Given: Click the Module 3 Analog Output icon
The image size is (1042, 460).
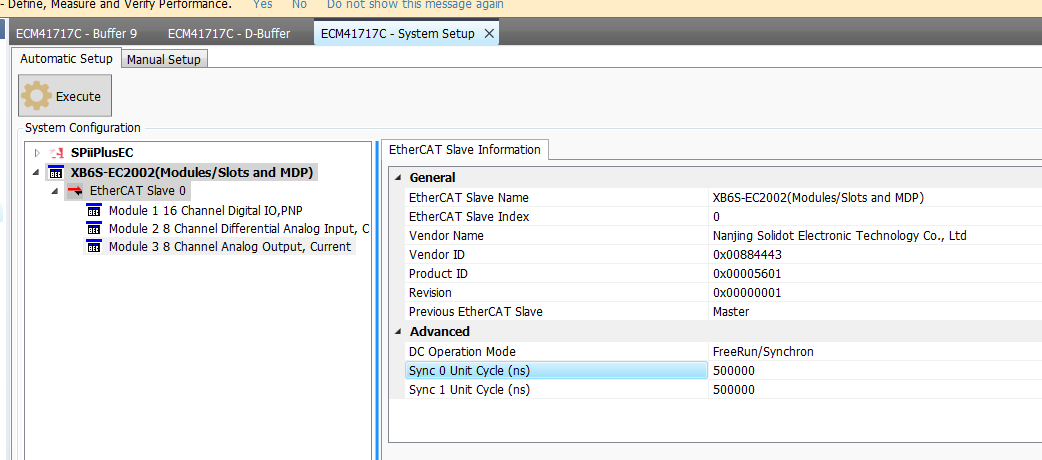Looking at the screenshot, I should tap(94, 247).
